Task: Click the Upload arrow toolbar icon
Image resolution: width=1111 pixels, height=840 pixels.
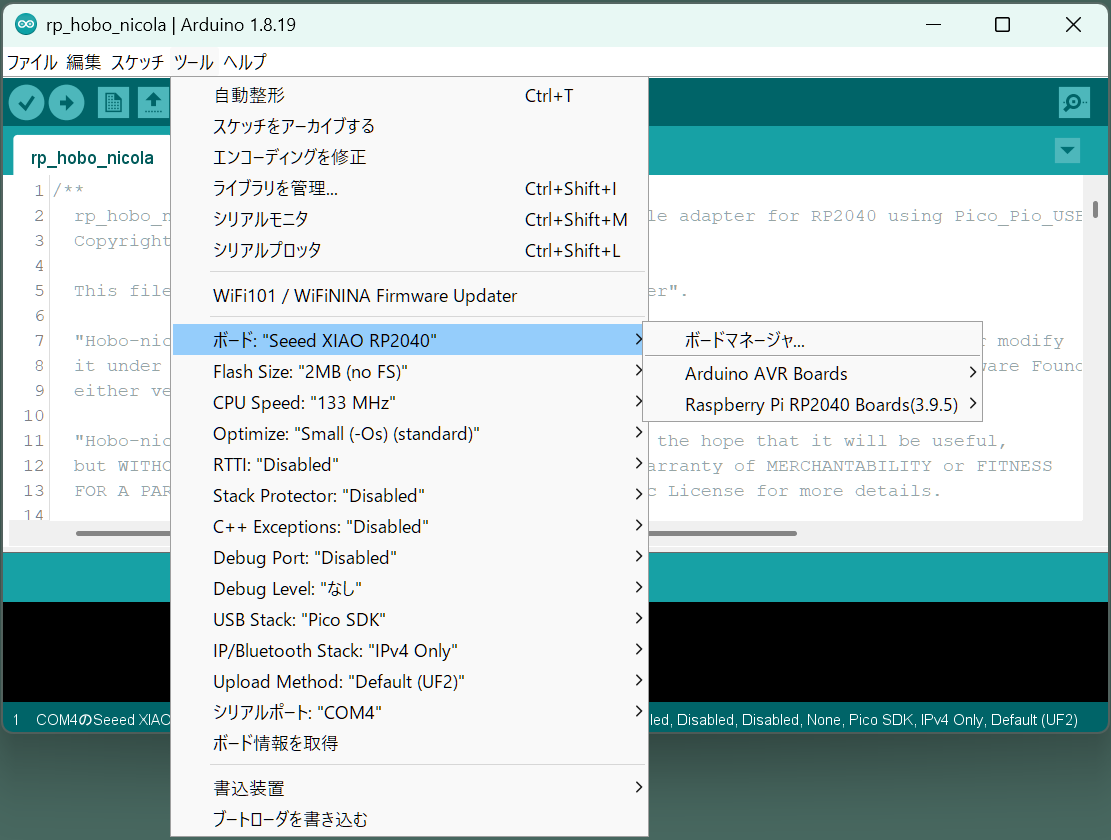Action: [x=66, y=102]
